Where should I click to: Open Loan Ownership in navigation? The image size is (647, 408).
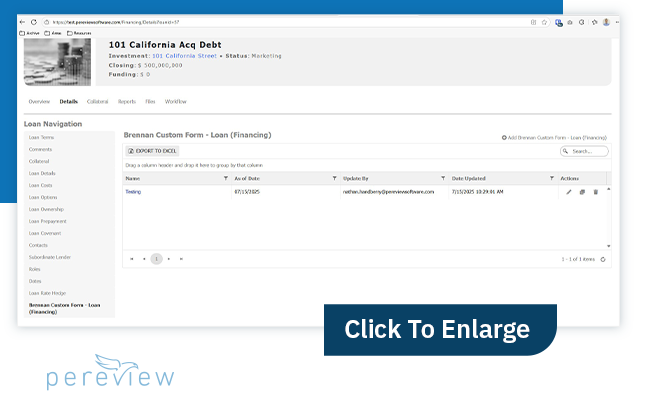46,209
